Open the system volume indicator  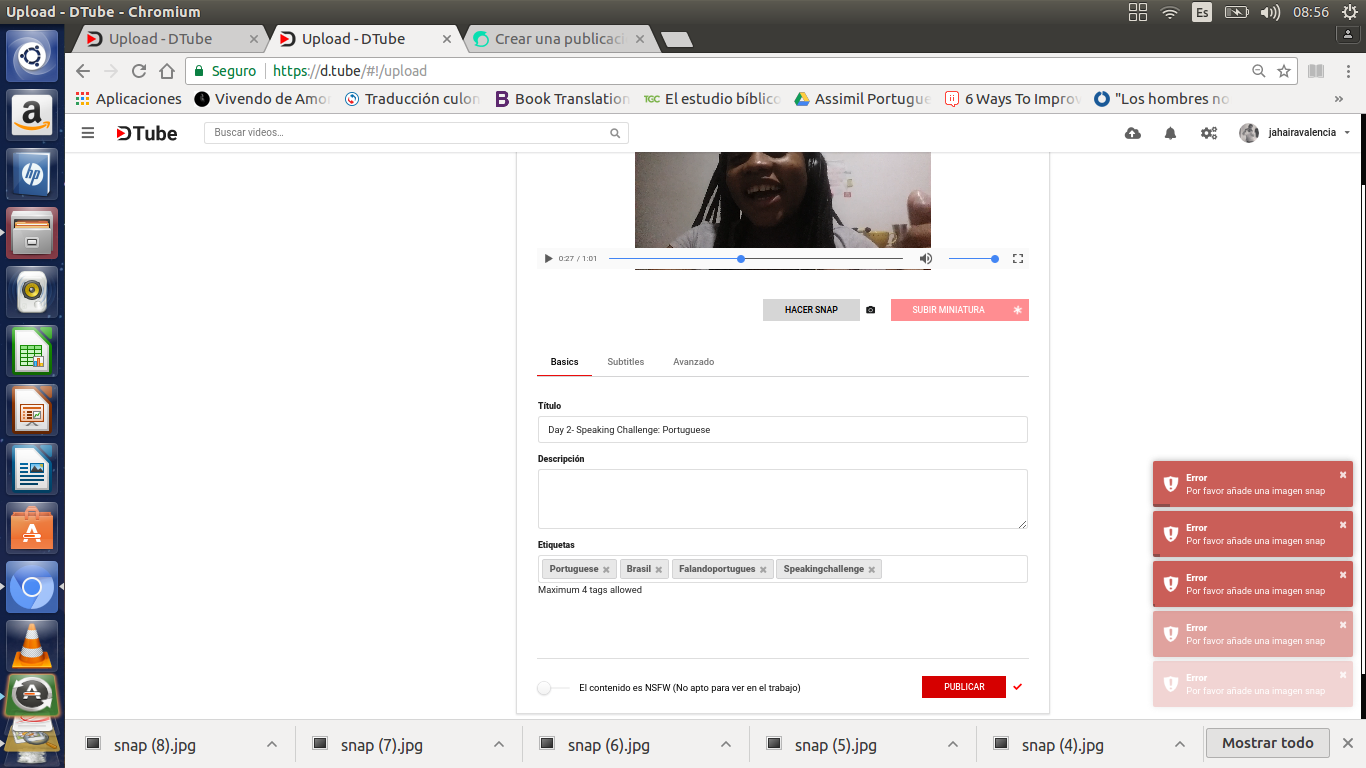1270,12
